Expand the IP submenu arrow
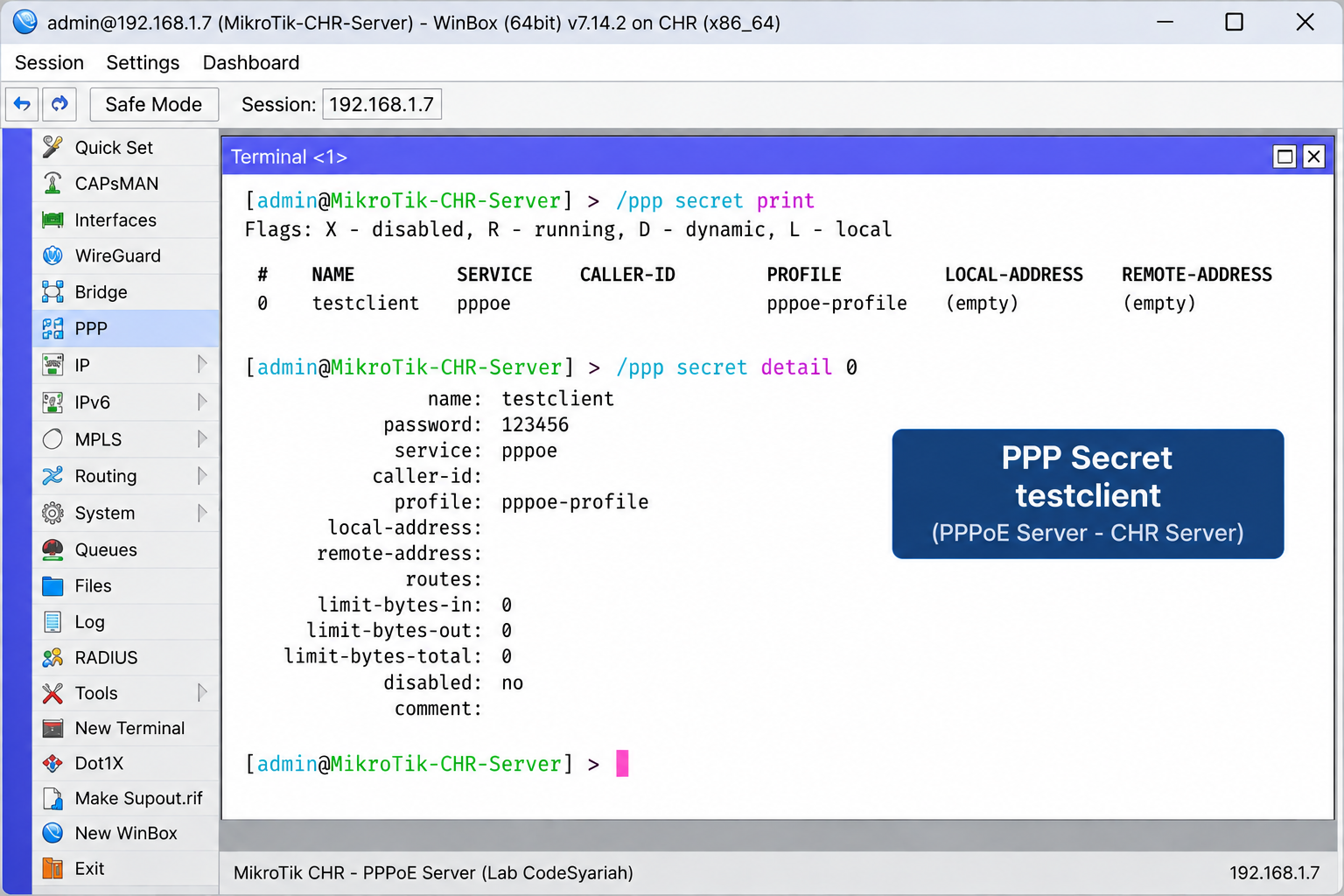The image size is (1344, 896). [202, 364]
